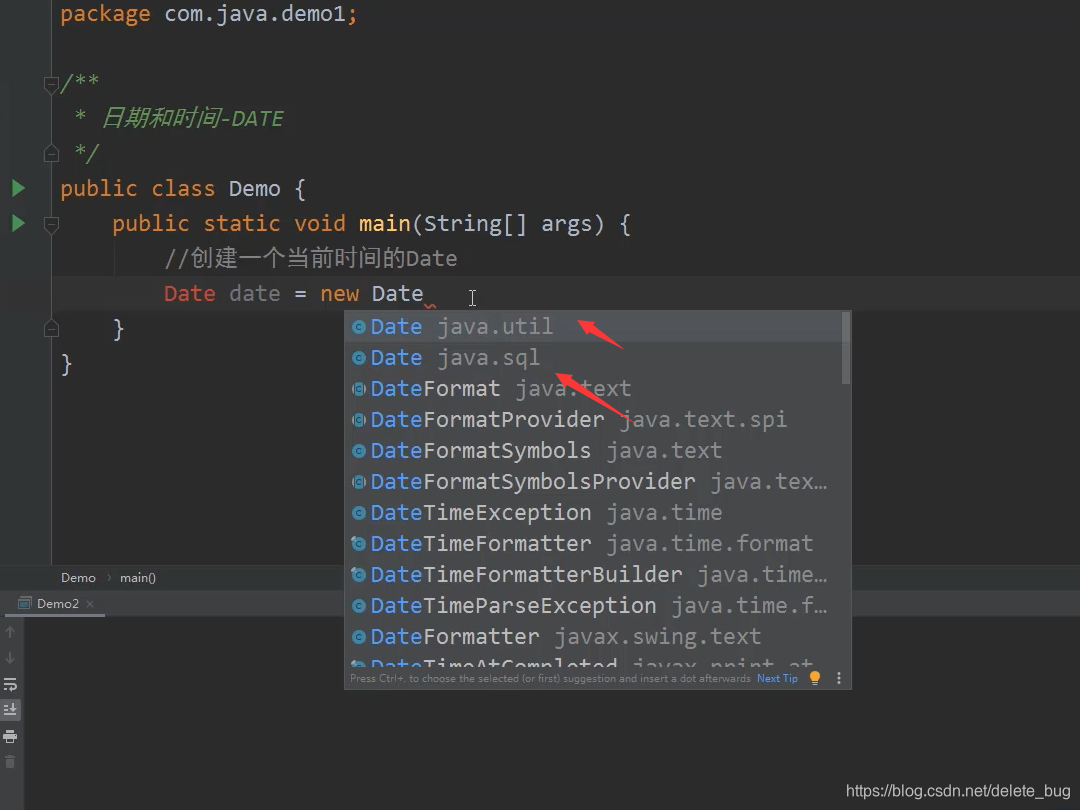Click the lightbulb icon in completion popup
1080x810 pixels.
tap(815, 678)
